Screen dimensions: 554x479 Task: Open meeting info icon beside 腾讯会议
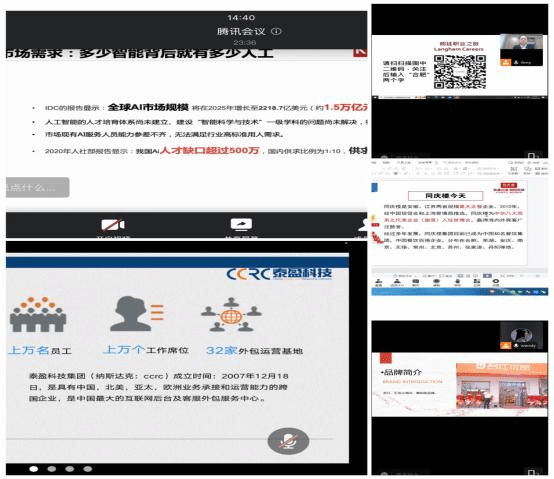(276, 31)
